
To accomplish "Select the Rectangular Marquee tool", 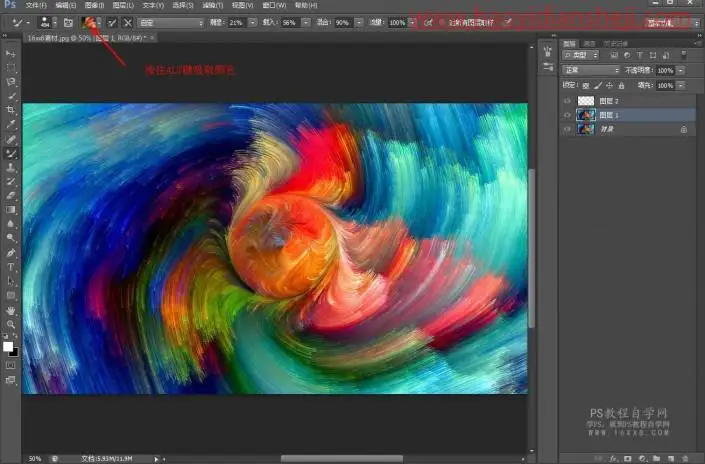I will 10,68.
